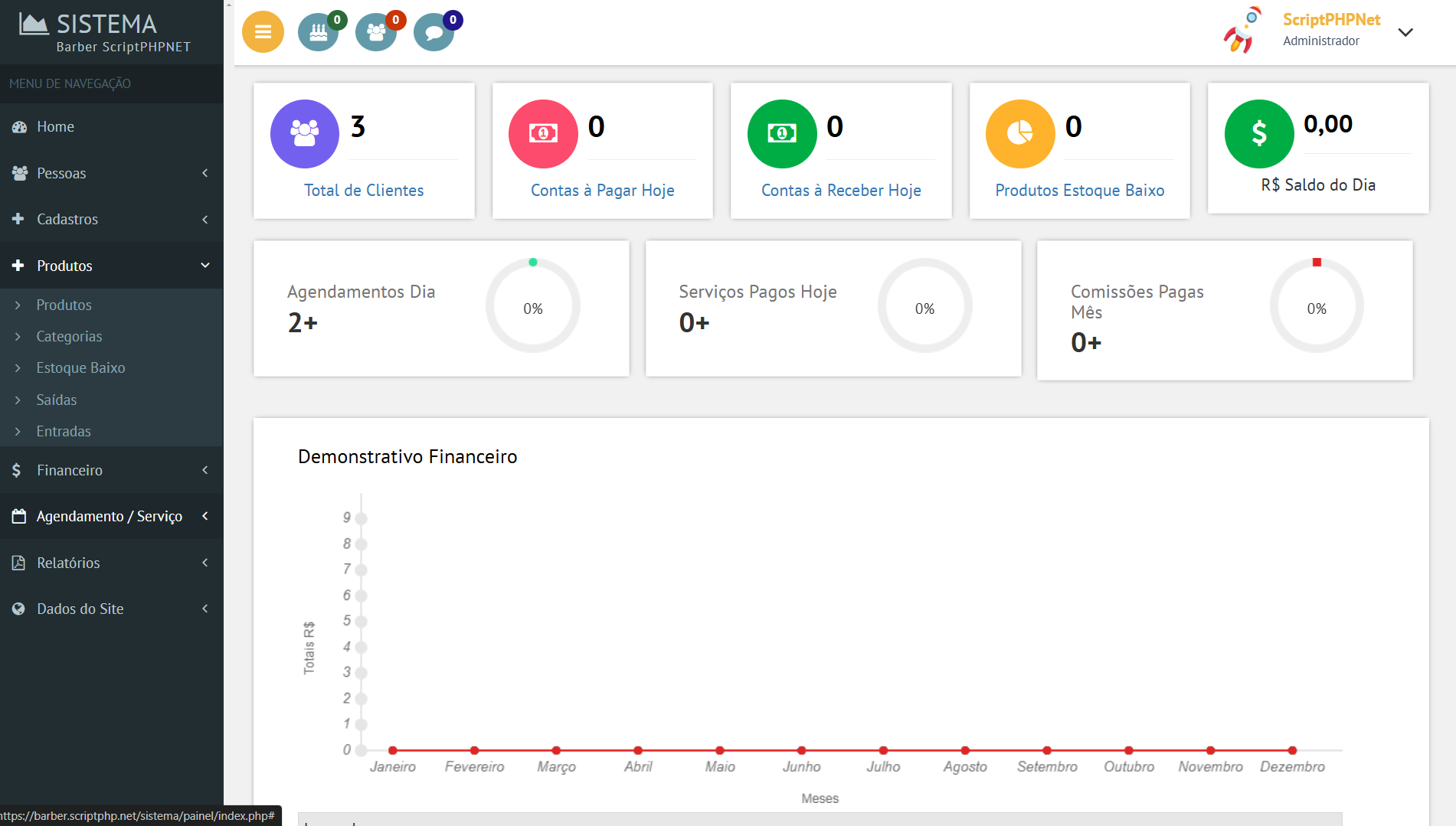Screen dimensions: 1456x826
Task: Open the users group notification icon
Action: 376,33
